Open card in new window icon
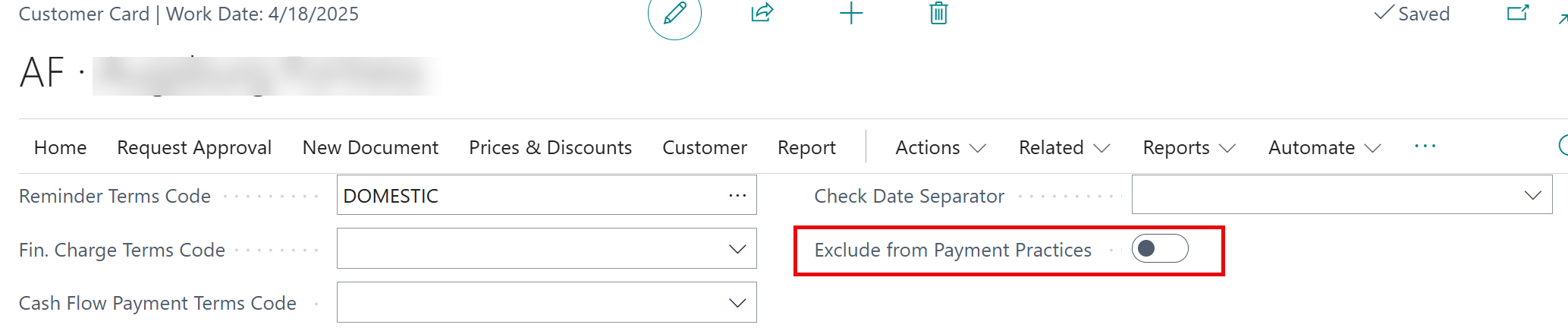Image resolution: width=1568 pixels, height=331 pixels. point(1518,13)
